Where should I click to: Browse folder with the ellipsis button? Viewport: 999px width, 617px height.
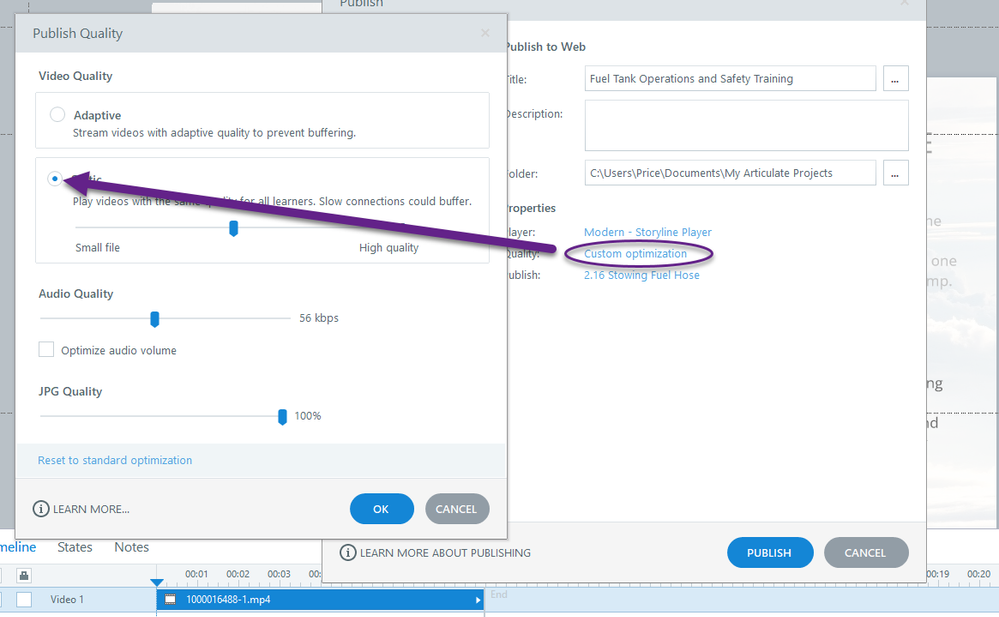pyautogui.click(x=895, y=173)
